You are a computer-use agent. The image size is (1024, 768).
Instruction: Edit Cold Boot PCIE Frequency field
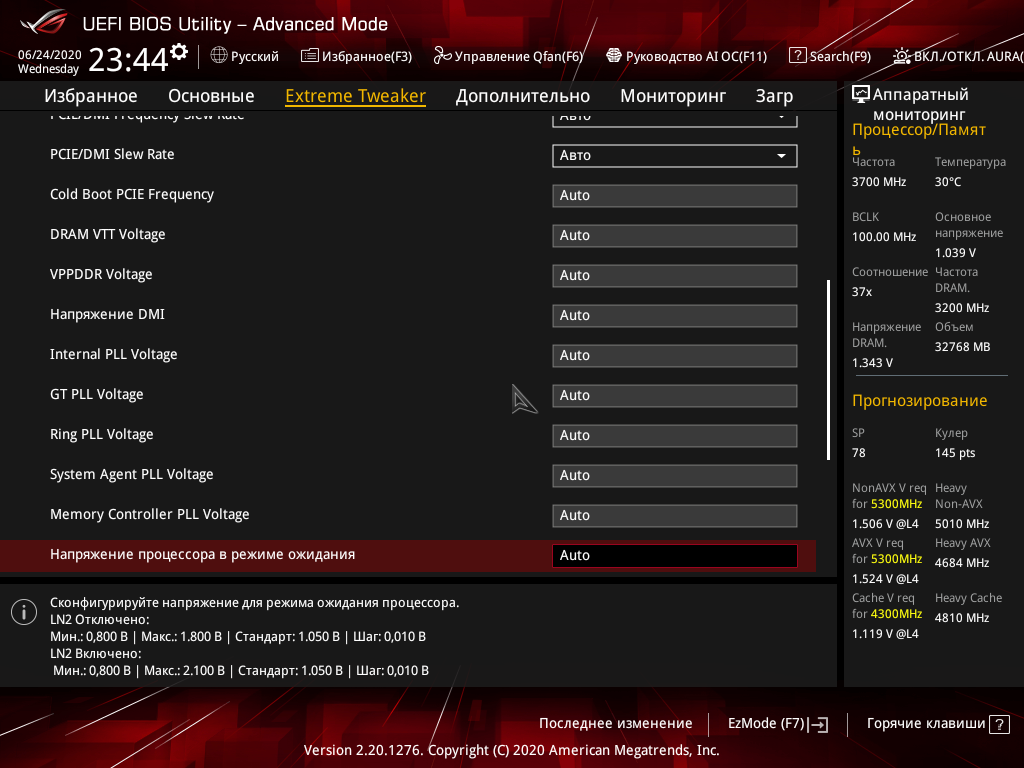tap(675, 195)
